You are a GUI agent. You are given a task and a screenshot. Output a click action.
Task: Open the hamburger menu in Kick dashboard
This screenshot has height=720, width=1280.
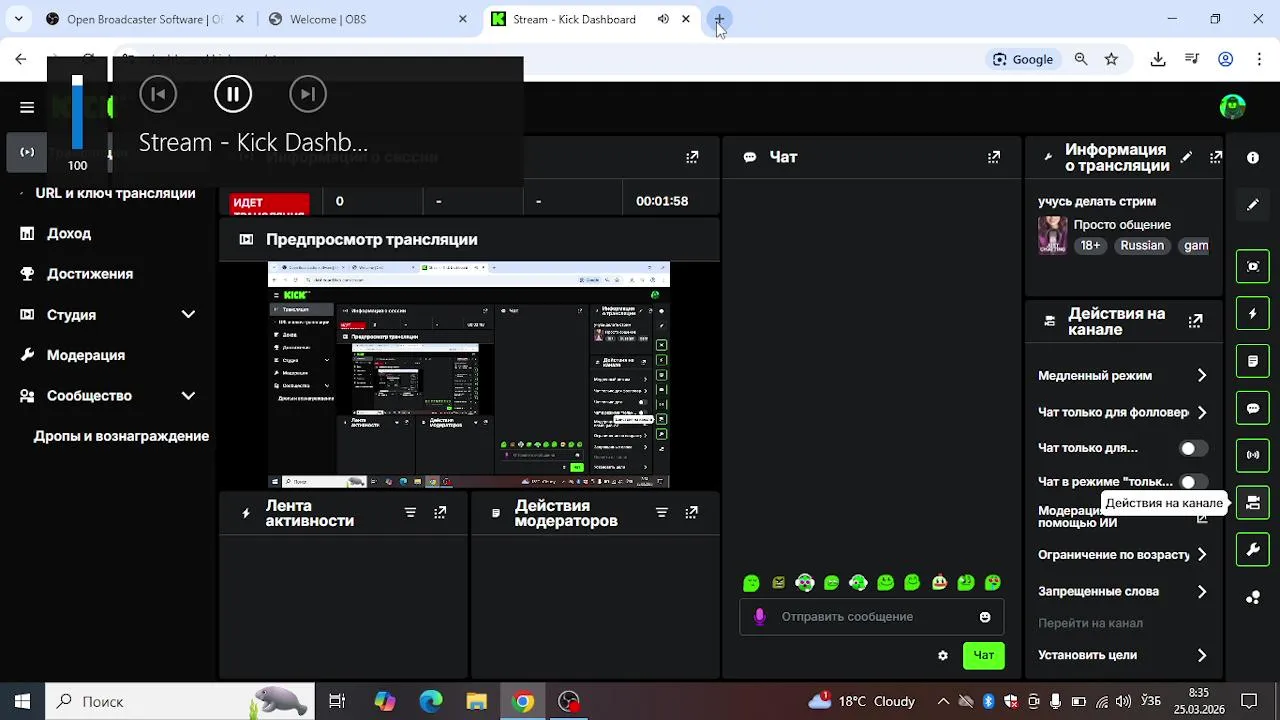[x=27, y=107]
